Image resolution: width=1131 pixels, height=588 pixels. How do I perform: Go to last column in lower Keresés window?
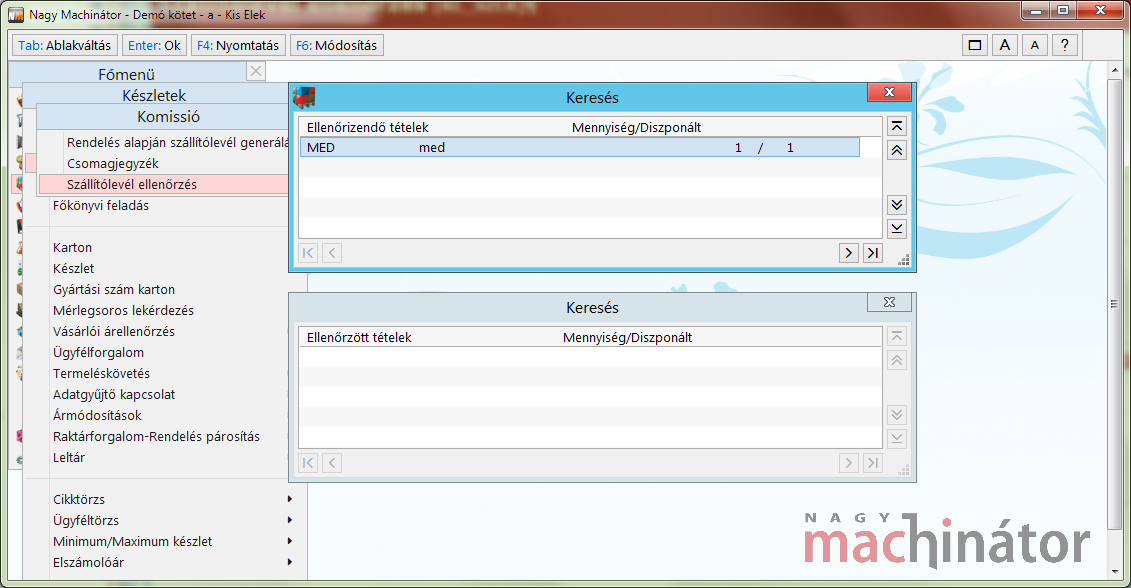coord(873,463)
